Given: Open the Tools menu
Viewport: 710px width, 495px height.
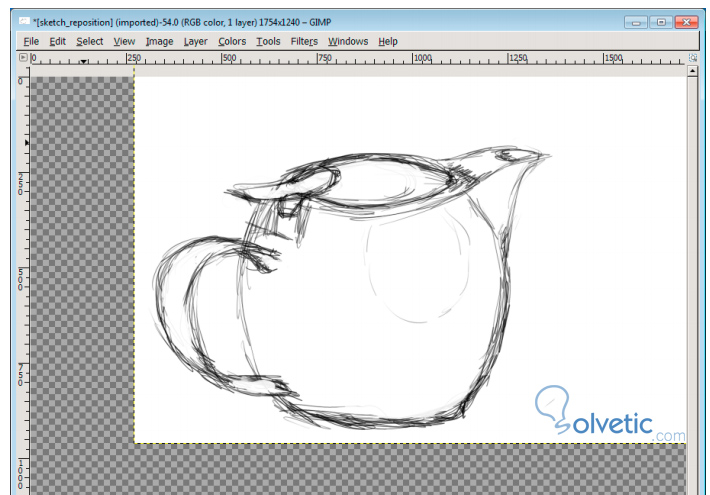Looking at the screenshot, I should [x=268, y=41].
